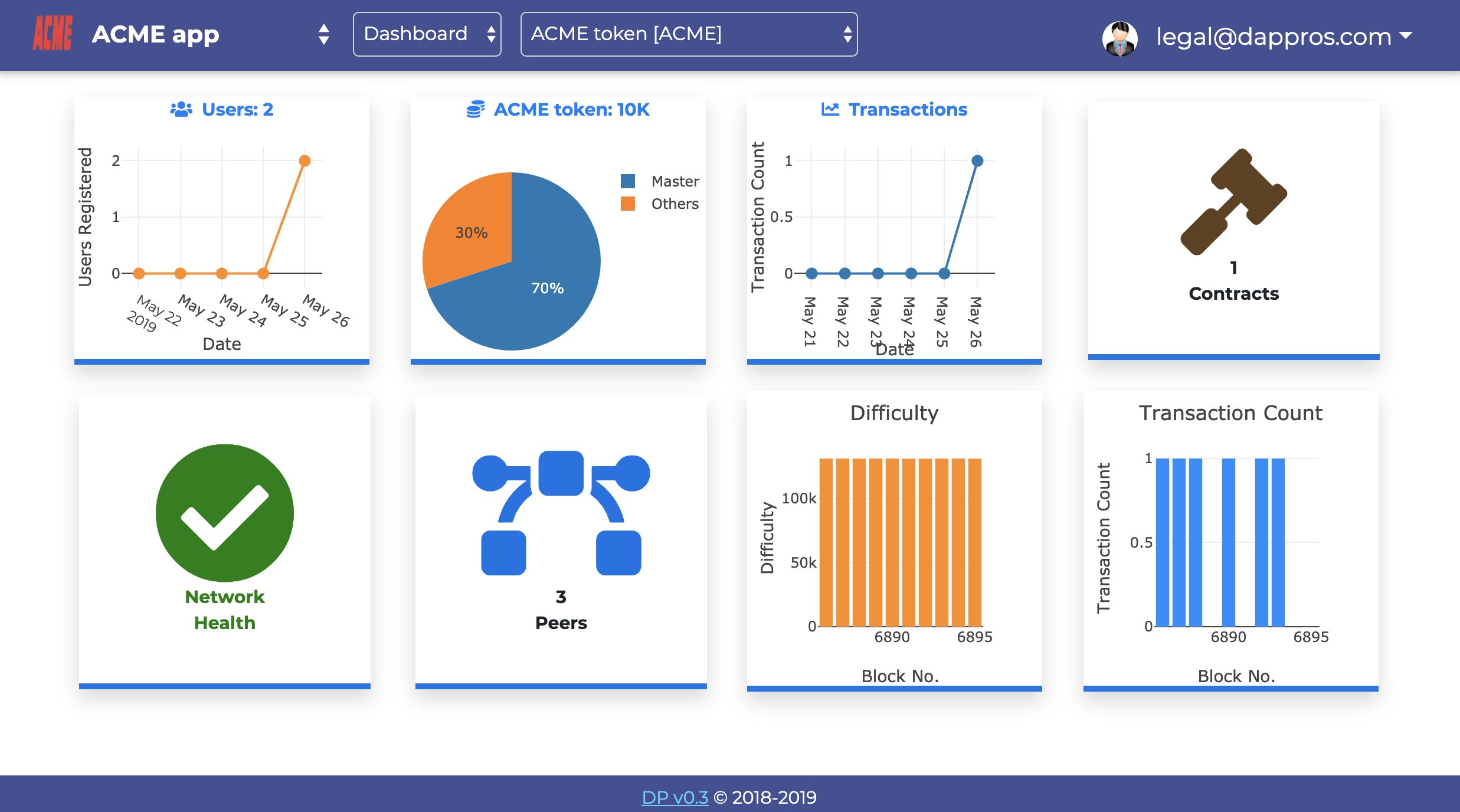Screen dimensions: 1460x812
Task: Expand the ACME token [ACME] selector
Action: coord(689,34)
